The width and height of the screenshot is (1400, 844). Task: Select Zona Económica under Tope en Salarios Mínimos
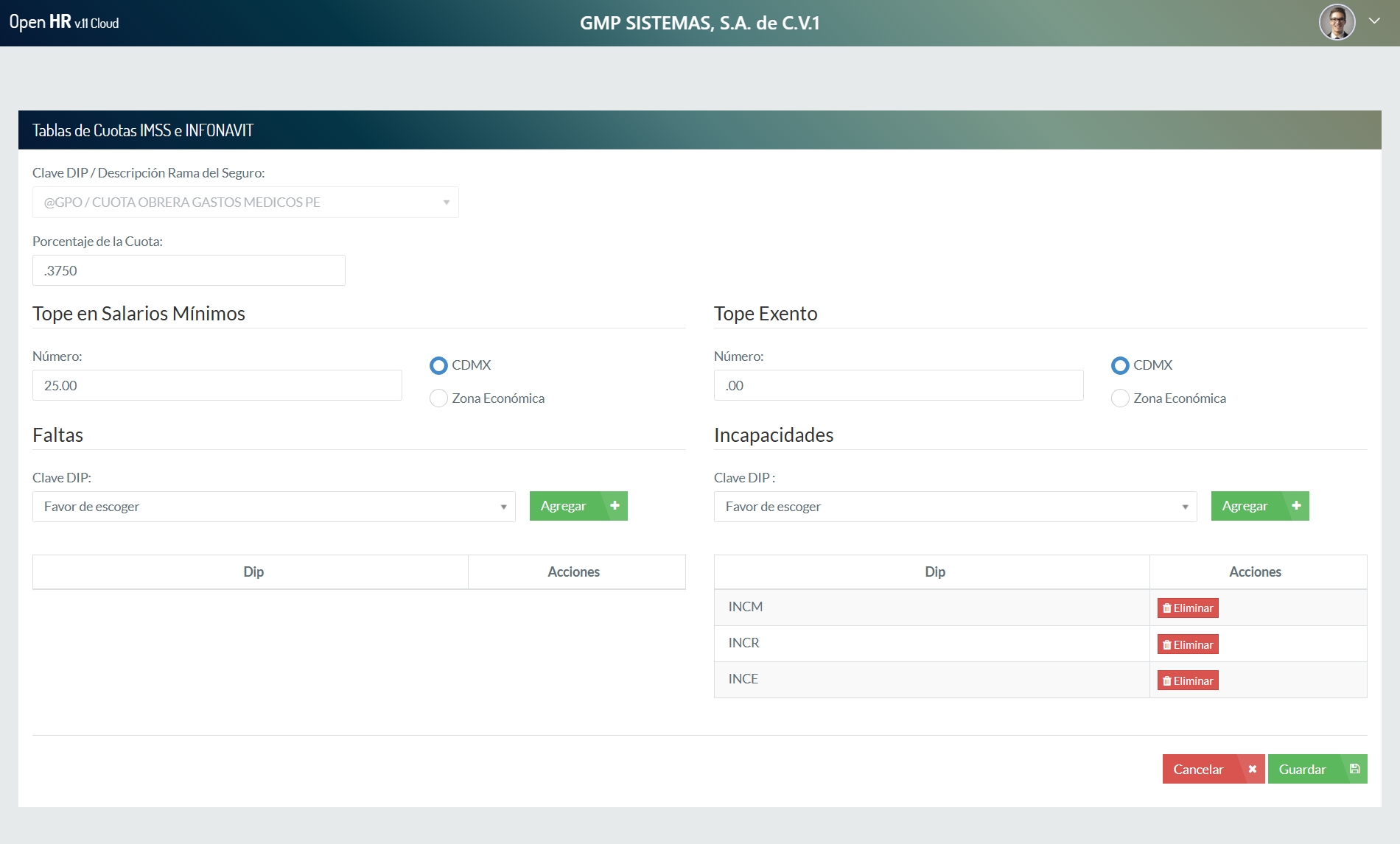click(x=438, y=398)
